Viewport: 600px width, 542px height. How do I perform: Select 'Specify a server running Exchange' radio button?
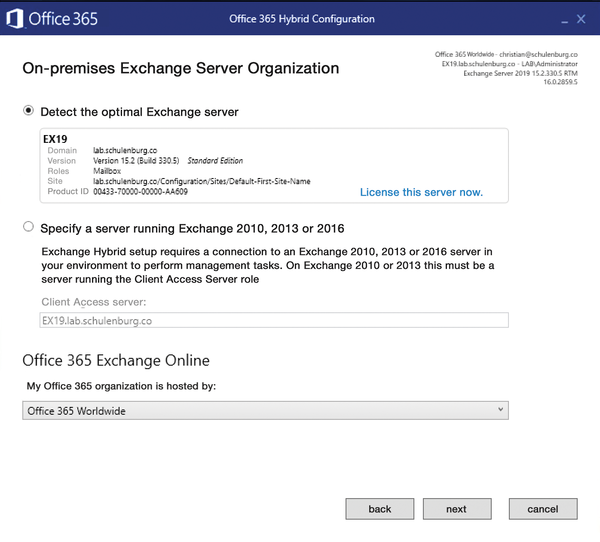click(x=28, y=227)
